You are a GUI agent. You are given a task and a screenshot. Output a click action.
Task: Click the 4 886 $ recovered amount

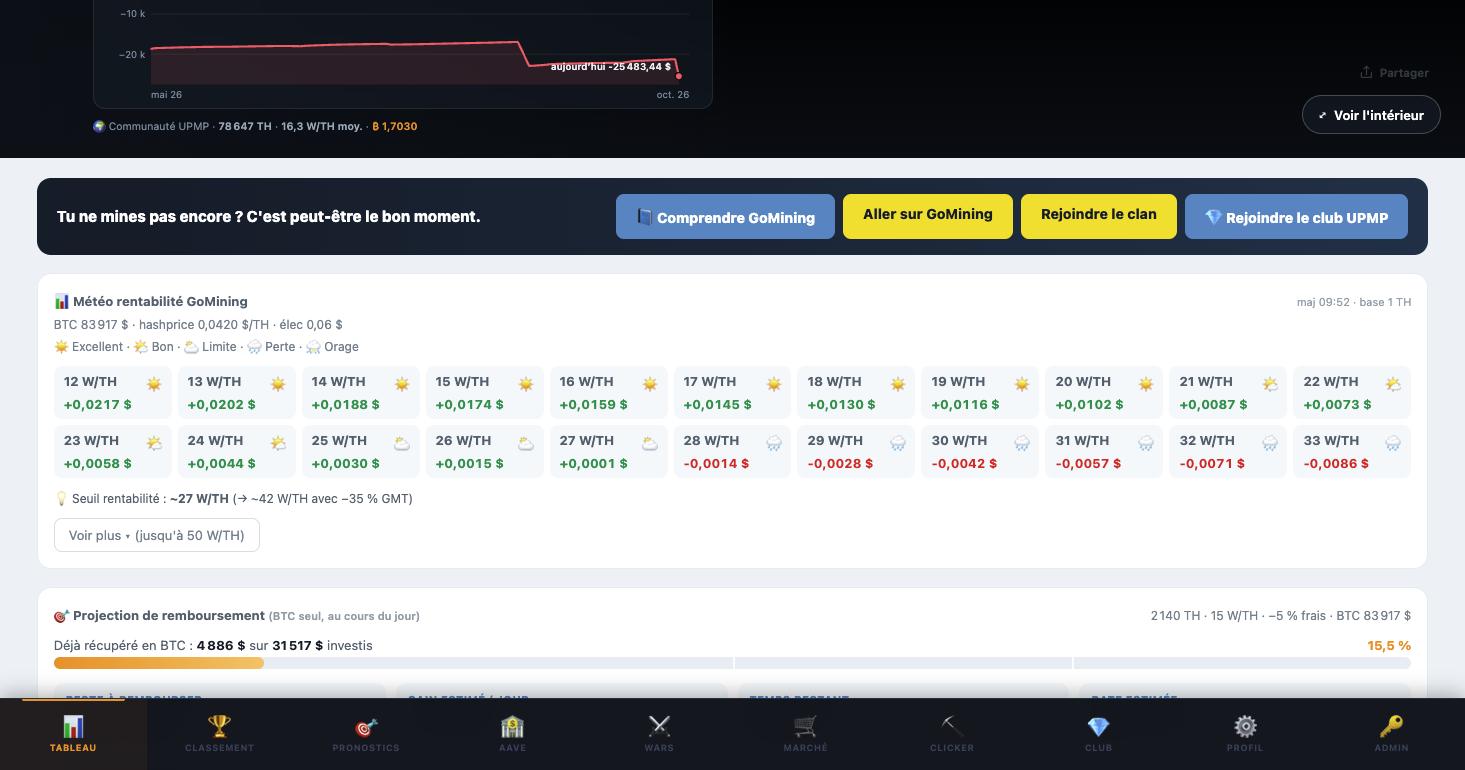tap(221, 646)
